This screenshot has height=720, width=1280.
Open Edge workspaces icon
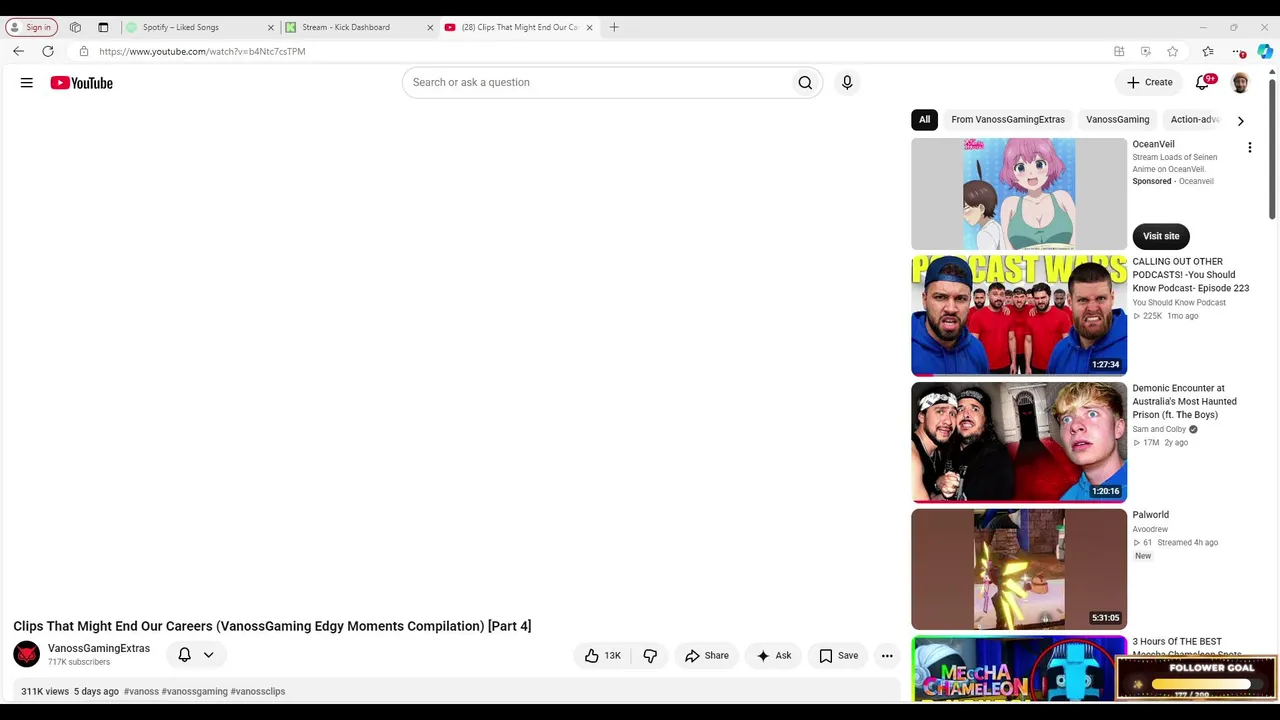click(x=75, y=27)
